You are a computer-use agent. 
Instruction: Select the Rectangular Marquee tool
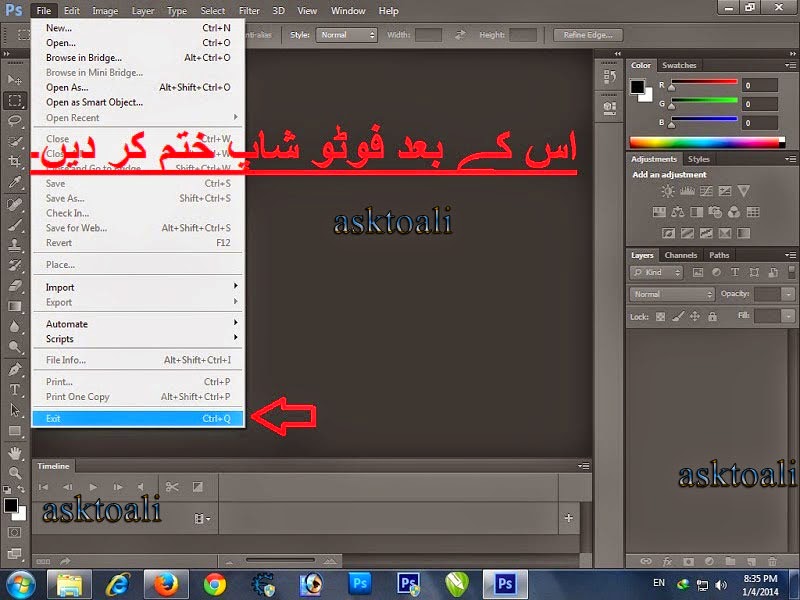15,101
